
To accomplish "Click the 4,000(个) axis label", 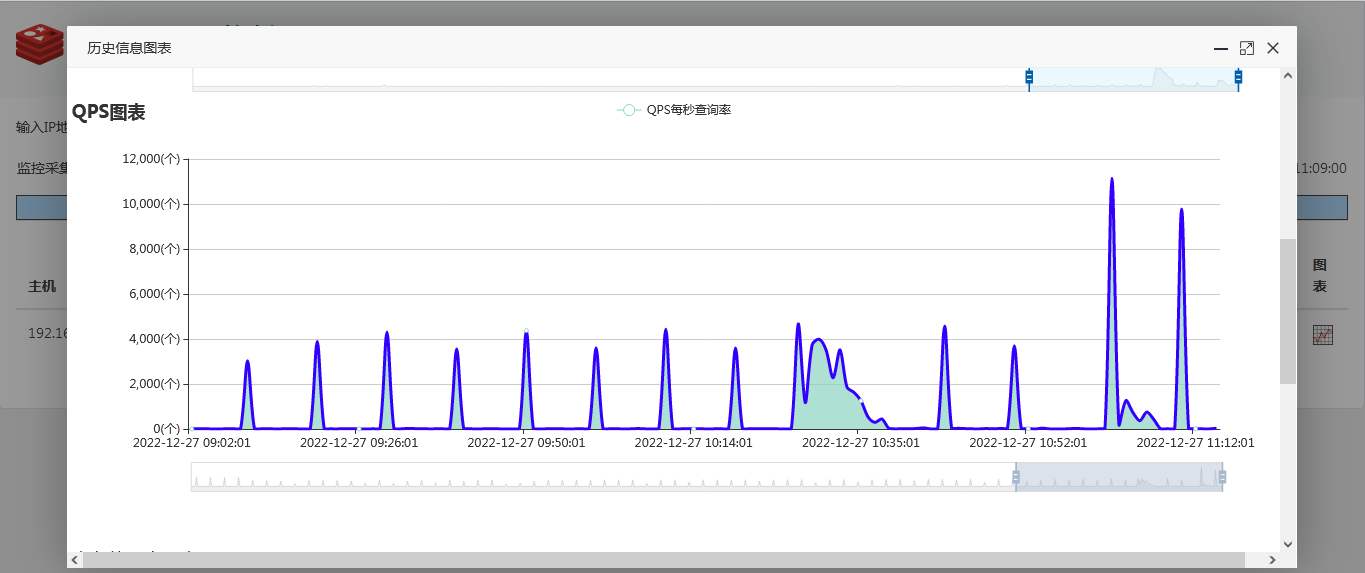I will tap(155, 339).
